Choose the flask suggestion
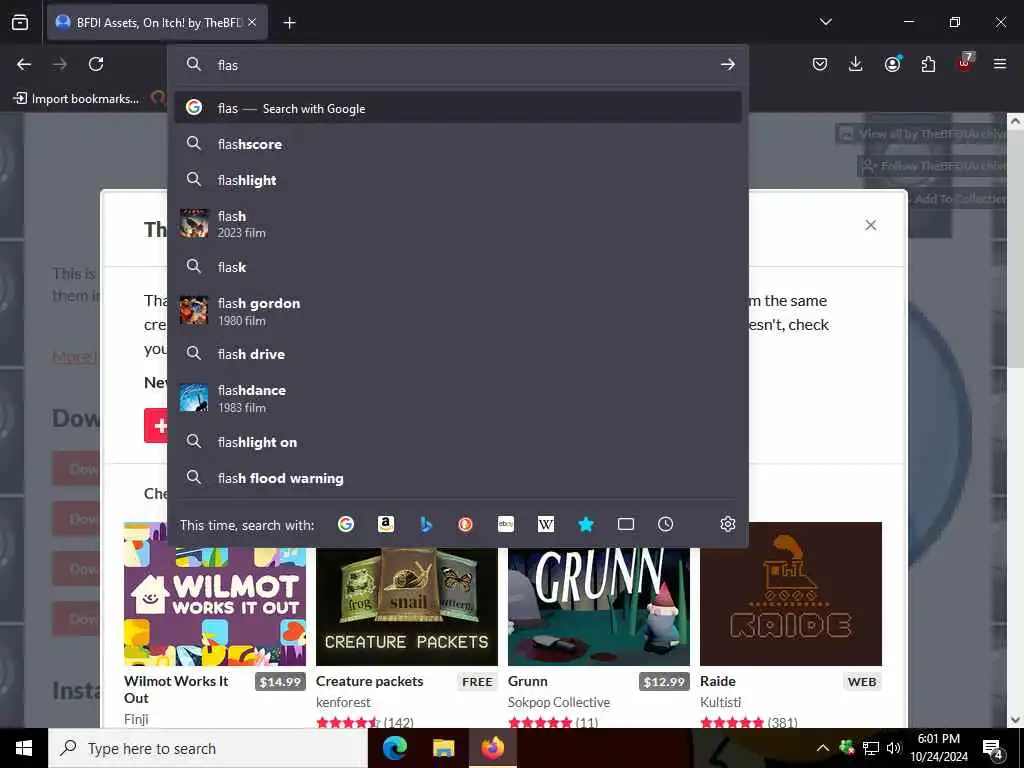Viewport: 1024px width, 768px height. coord(458,266)
